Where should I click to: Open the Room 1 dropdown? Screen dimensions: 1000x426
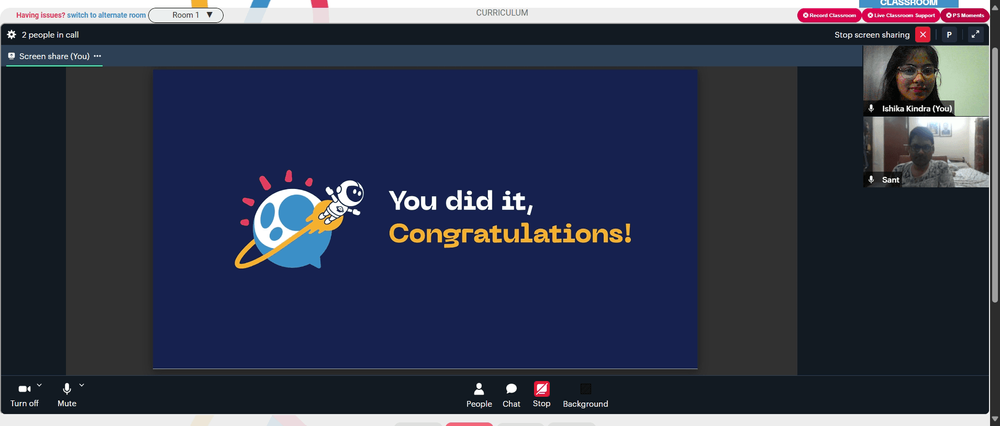pos(186,15)
